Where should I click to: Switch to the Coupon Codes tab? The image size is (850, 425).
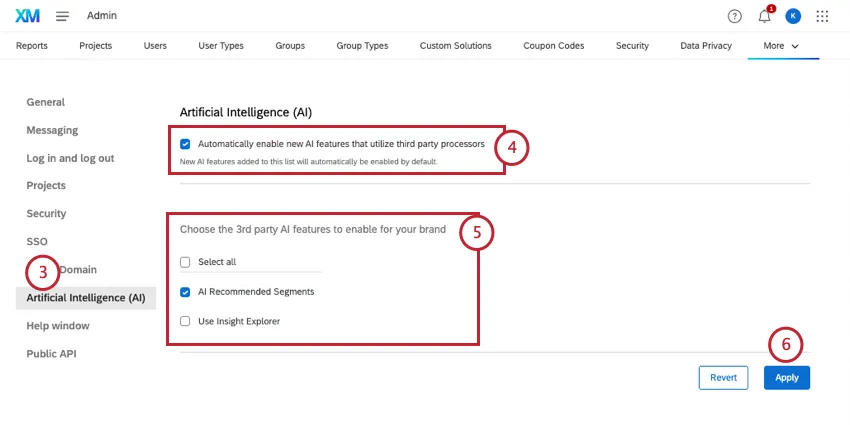click(x=554, y=46)
